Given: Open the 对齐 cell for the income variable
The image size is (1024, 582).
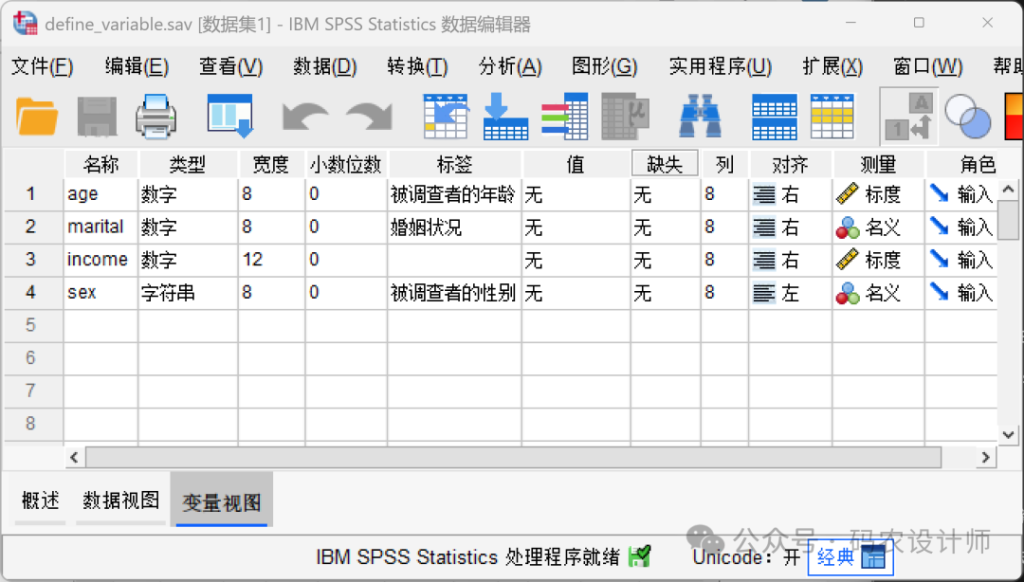Looking at the screenshot, I should pos(789,261).
